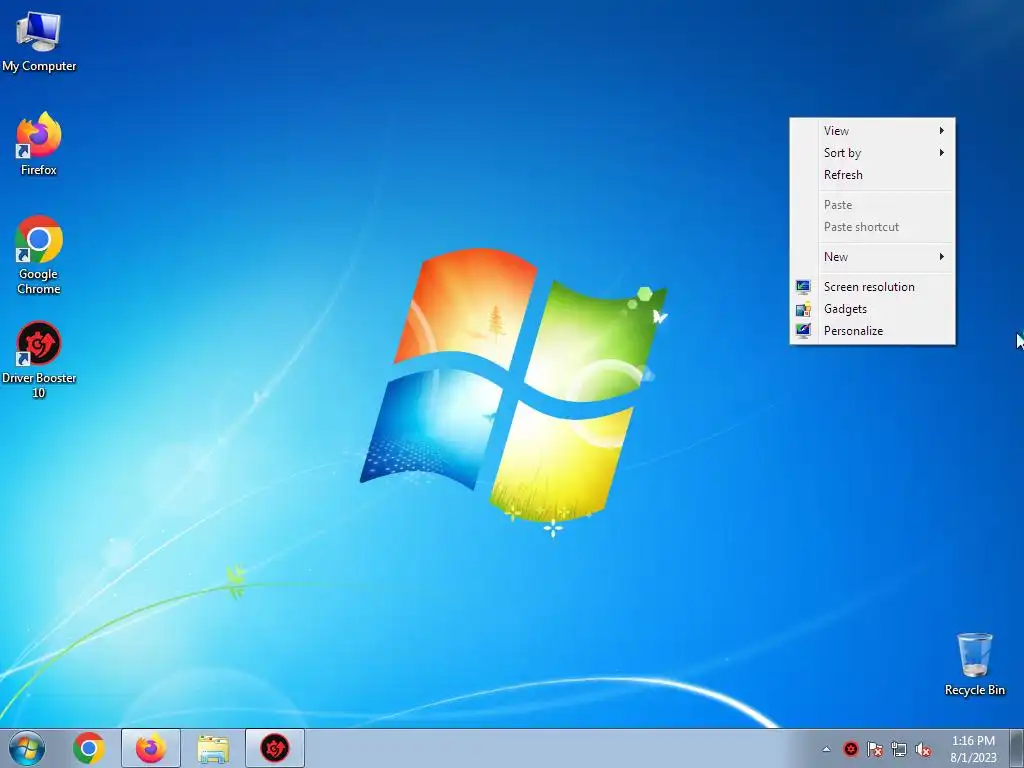Open the New submenu
The height and width of the screenshot is (768, 1024).
(x=872, y=257)
